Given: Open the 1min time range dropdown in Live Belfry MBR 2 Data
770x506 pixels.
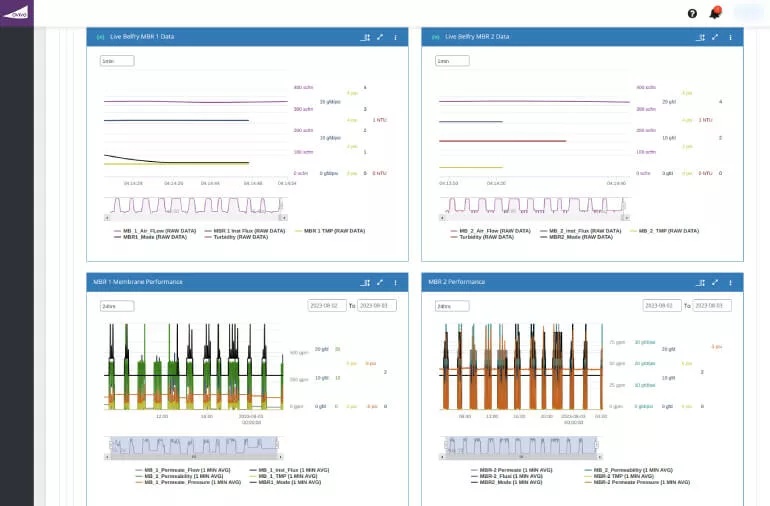Looking at the screenshot, I should pyautogui.click(x=452, y=61).
